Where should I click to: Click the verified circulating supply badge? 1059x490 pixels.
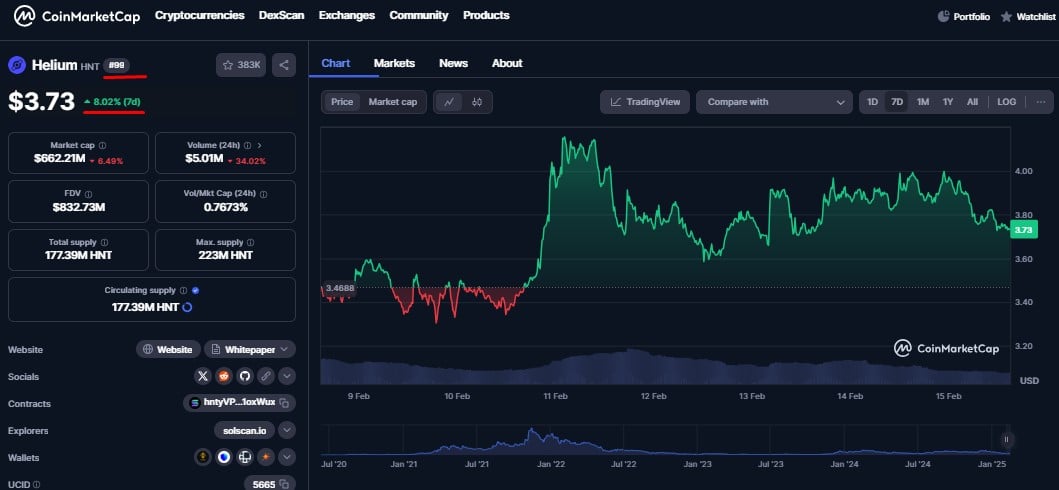tap(196, 290)
